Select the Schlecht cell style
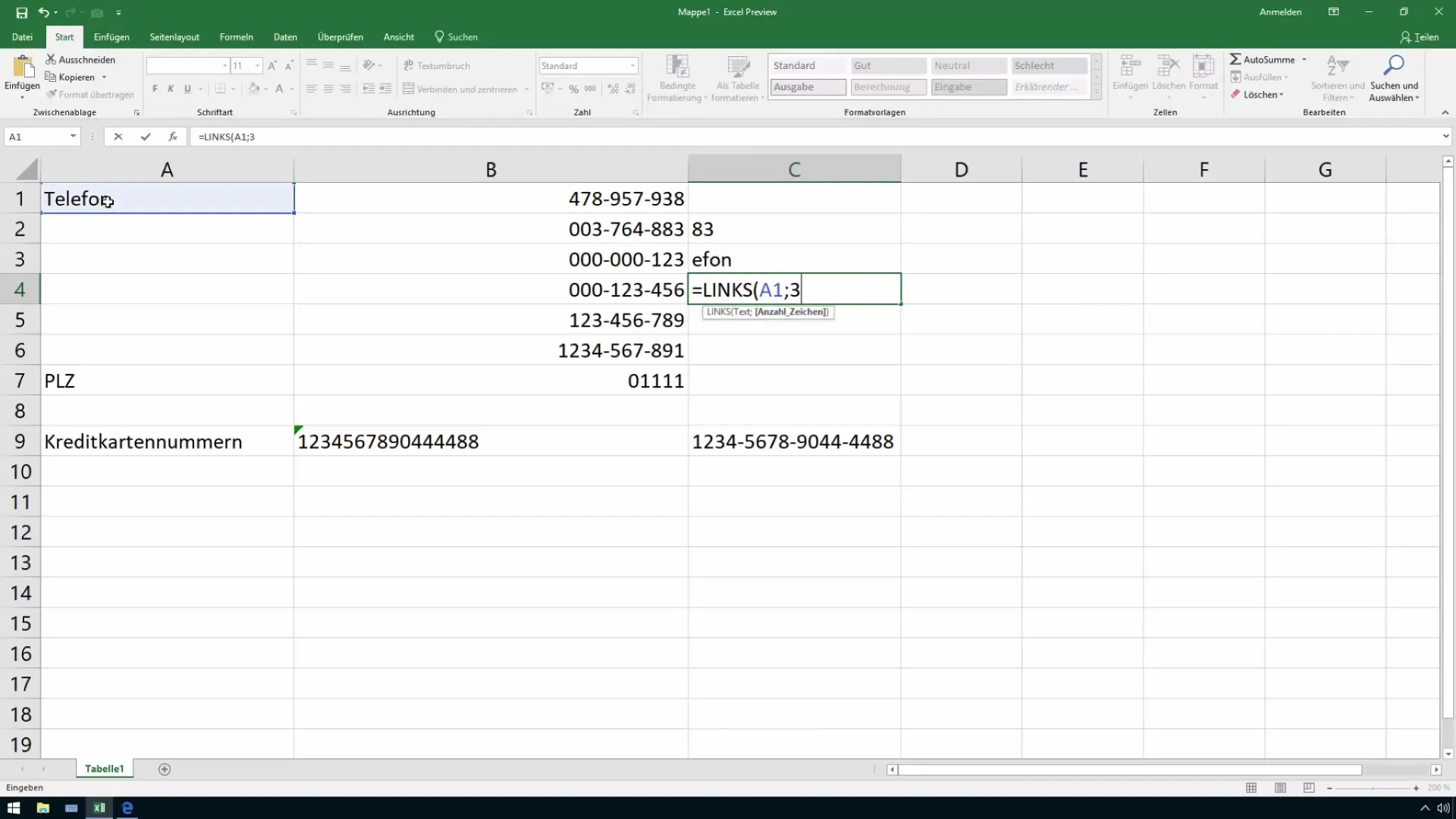The width and height of the screenshot is (1456, 819). click(1049, 66)
